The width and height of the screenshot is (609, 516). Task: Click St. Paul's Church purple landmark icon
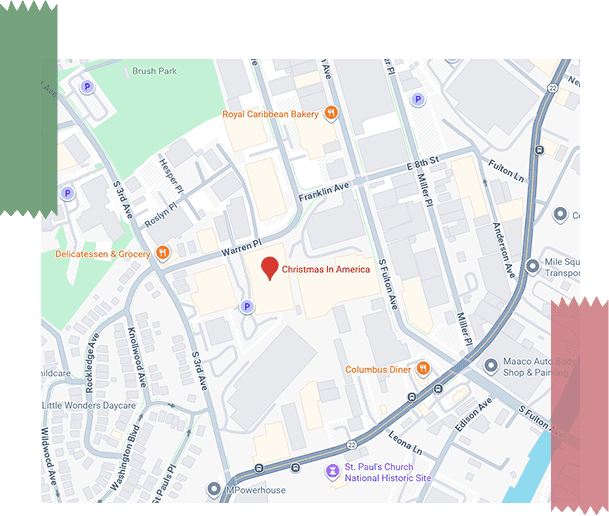tap(331, 472)
